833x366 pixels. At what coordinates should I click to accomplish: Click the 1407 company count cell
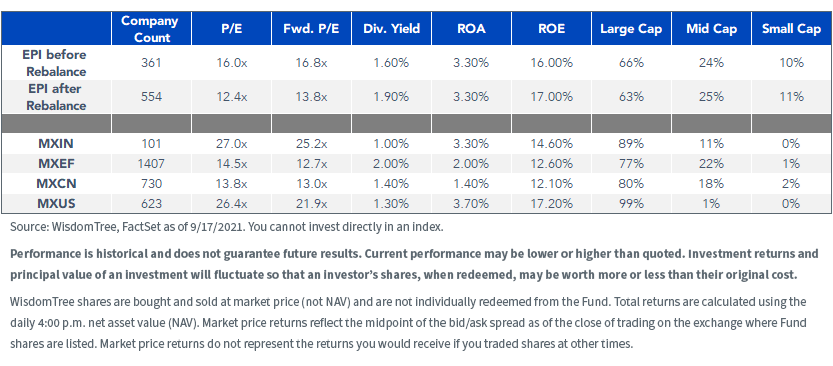[151, 164]
